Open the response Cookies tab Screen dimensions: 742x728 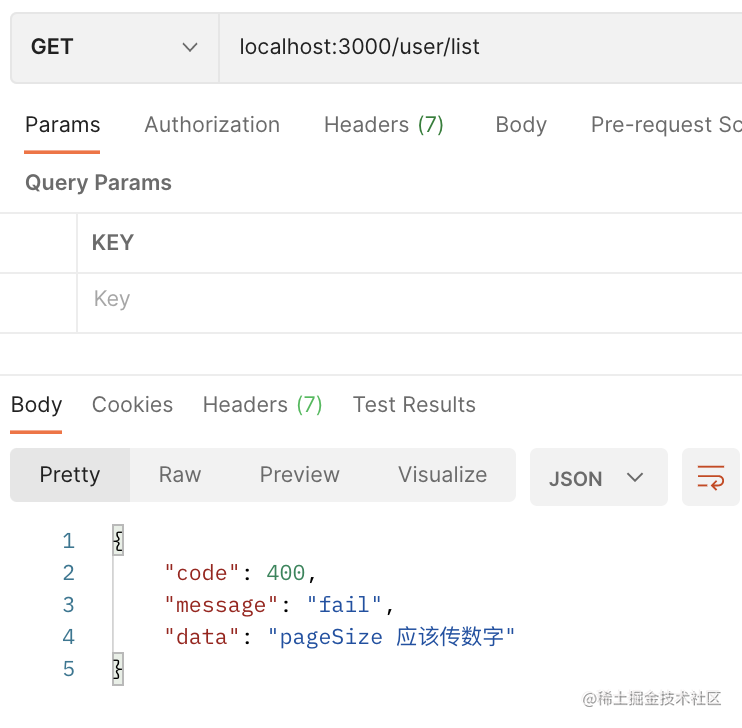[x=132, y=405]
